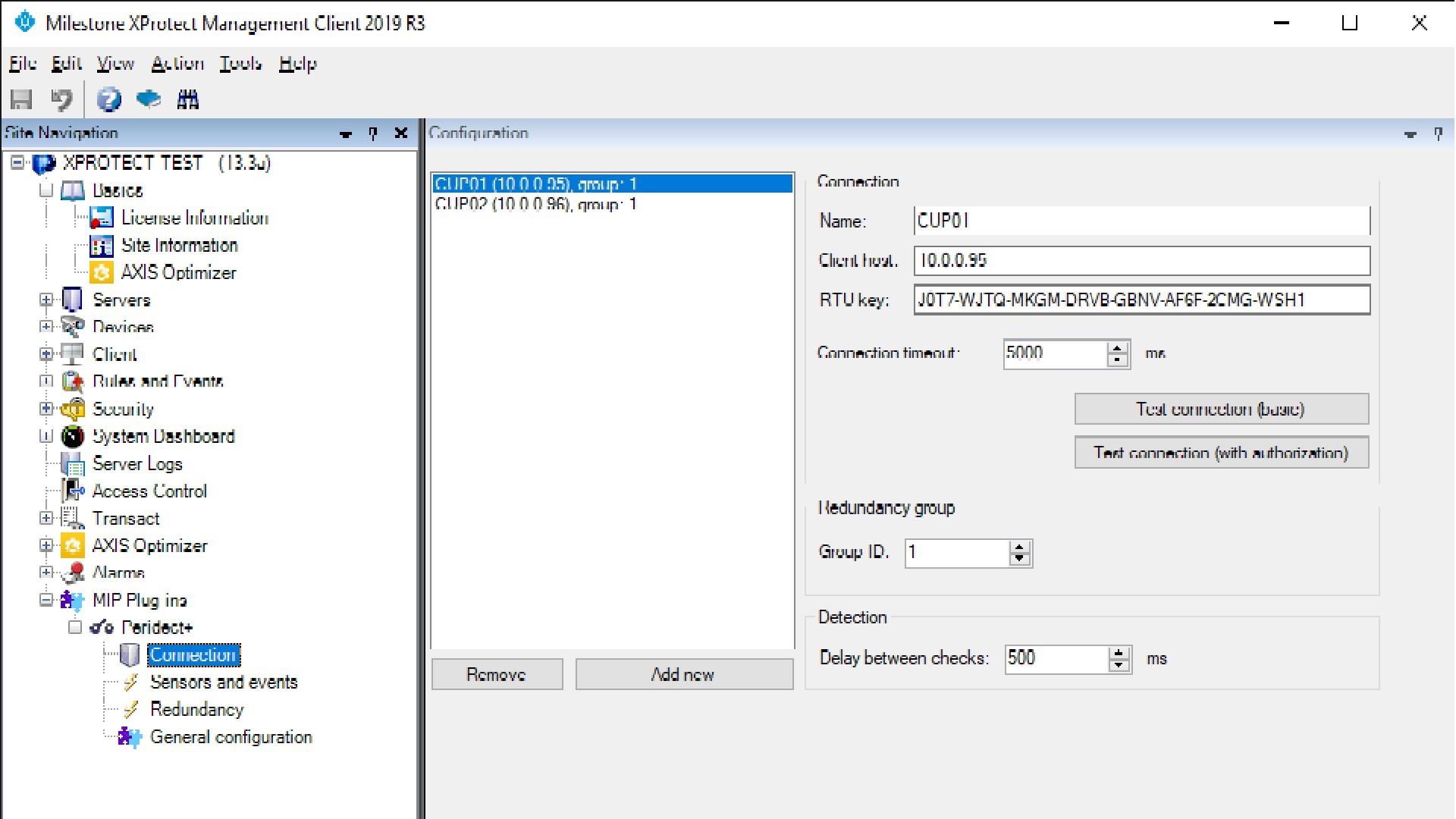Click the Devices camera icon
The image size is (1456, 819).
73,327
